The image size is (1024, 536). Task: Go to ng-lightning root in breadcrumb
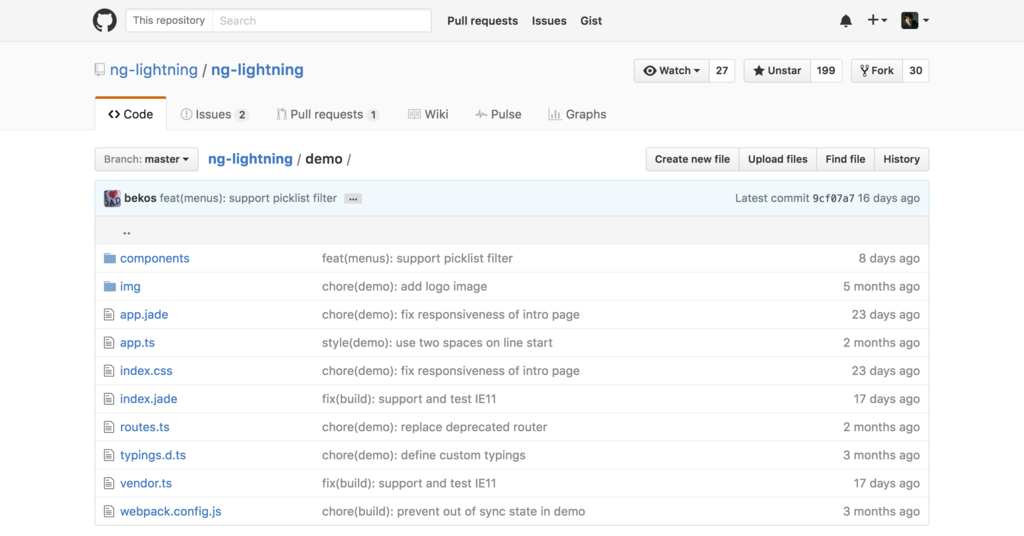(250, 159)
